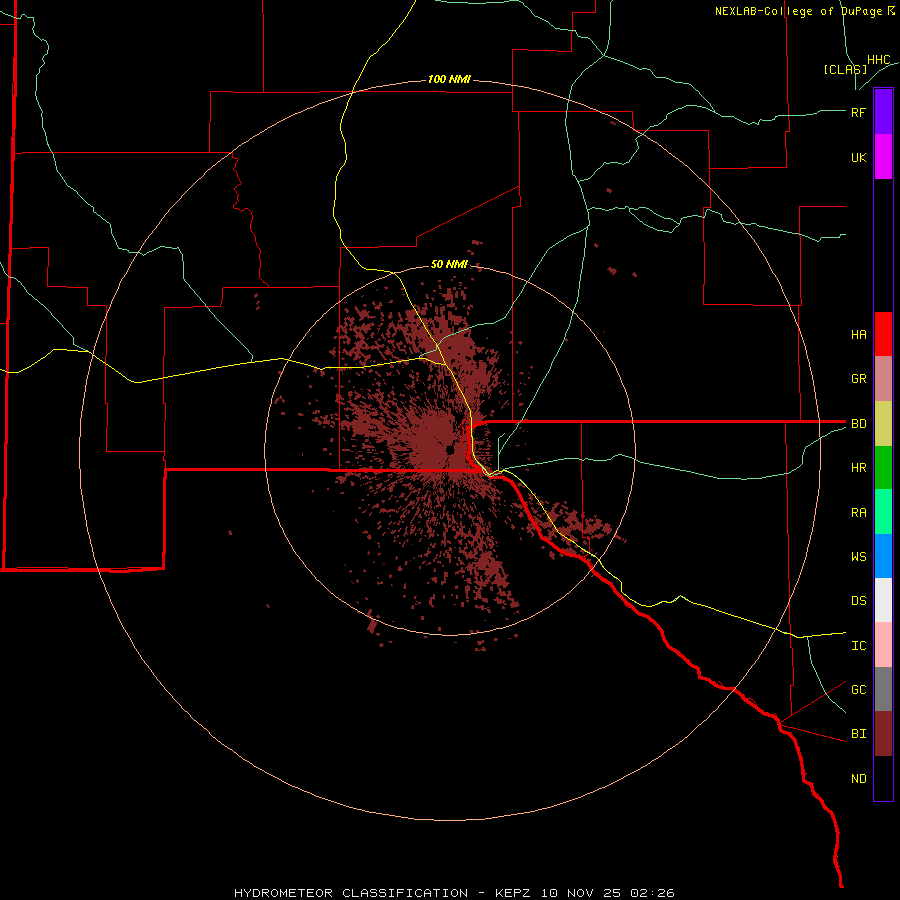
Task: Click the GR legend label
Action: 858,379
